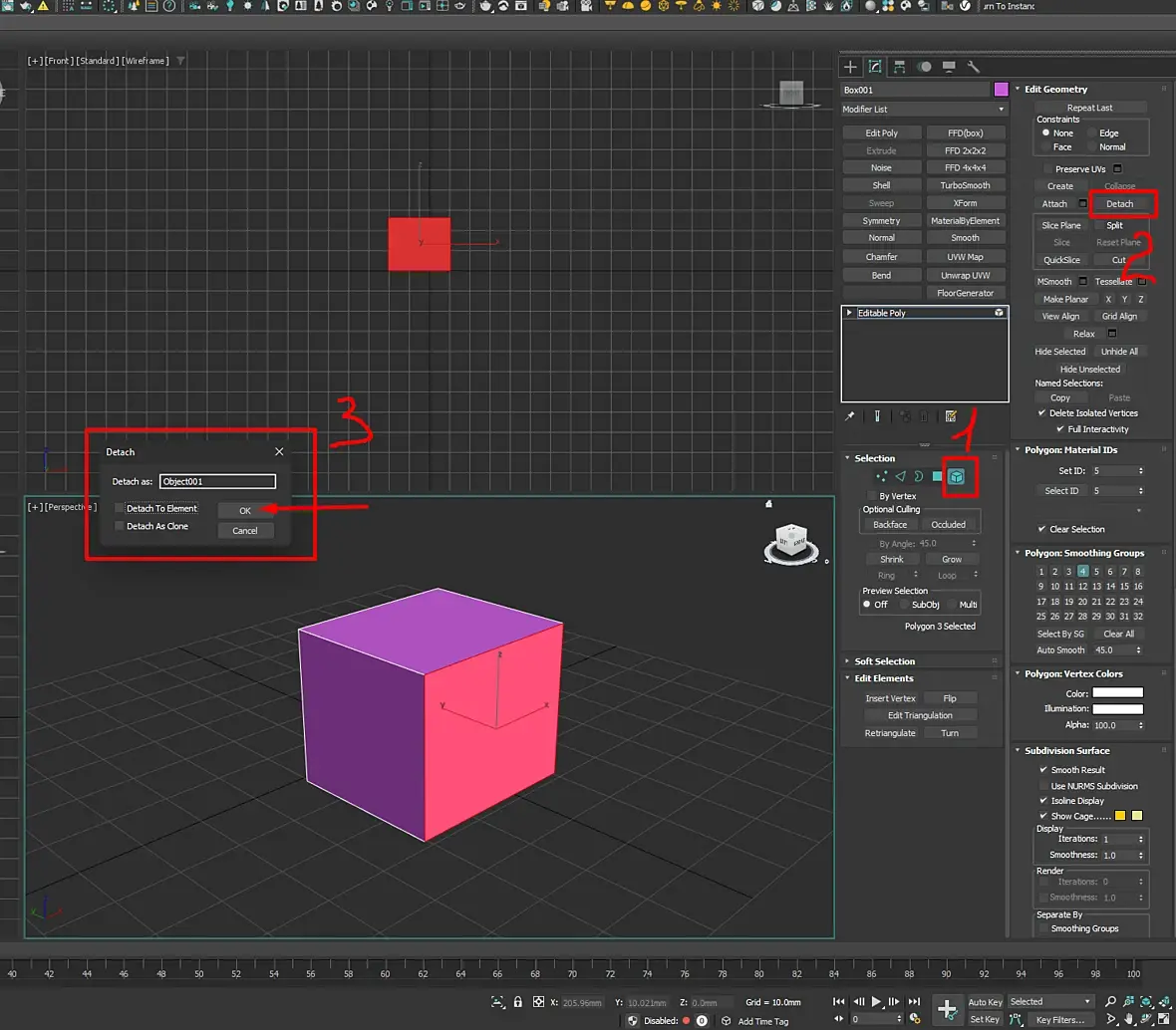Click OK in the Detach dialog
Image resolution: width=1176 pixels, height=1030 pixels.
coord(244,510)
